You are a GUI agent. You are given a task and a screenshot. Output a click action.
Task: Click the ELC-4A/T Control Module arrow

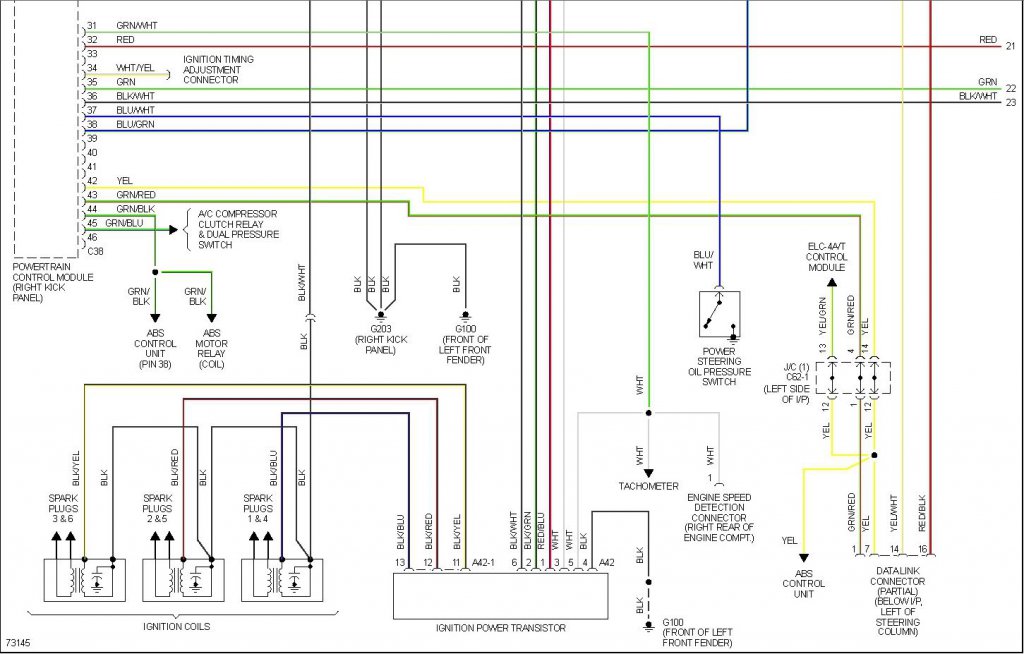coord(831,284)
